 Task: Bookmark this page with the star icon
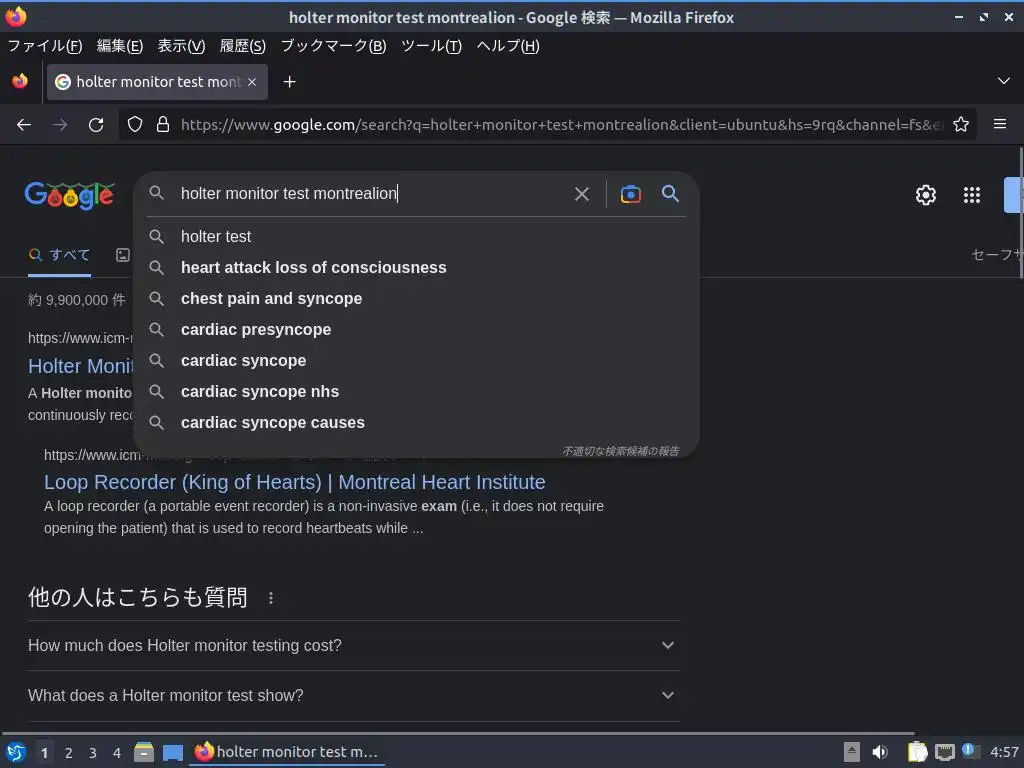point(961,124)
